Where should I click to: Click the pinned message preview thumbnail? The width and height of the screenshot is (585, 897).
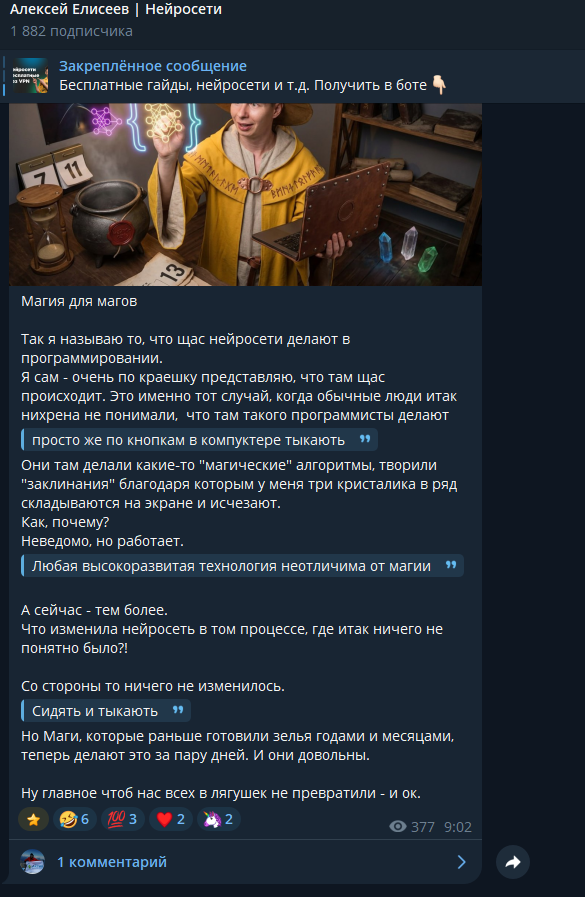pyautogui.click(x=30, y=76)
